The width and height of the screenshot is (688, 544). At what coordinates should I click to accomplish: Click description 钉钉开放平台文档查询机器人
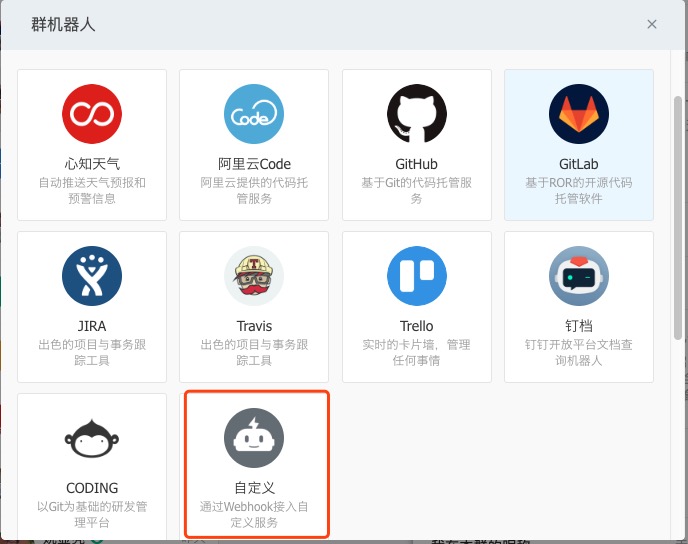(579, 352)
